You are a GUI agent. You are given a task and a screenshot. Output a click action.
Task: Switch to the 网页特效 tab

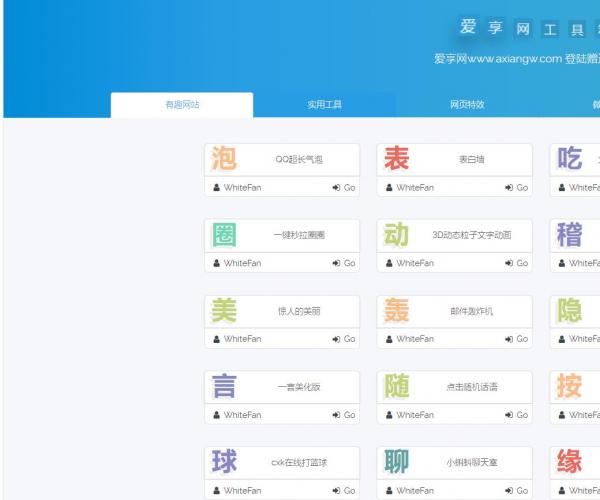467,104
